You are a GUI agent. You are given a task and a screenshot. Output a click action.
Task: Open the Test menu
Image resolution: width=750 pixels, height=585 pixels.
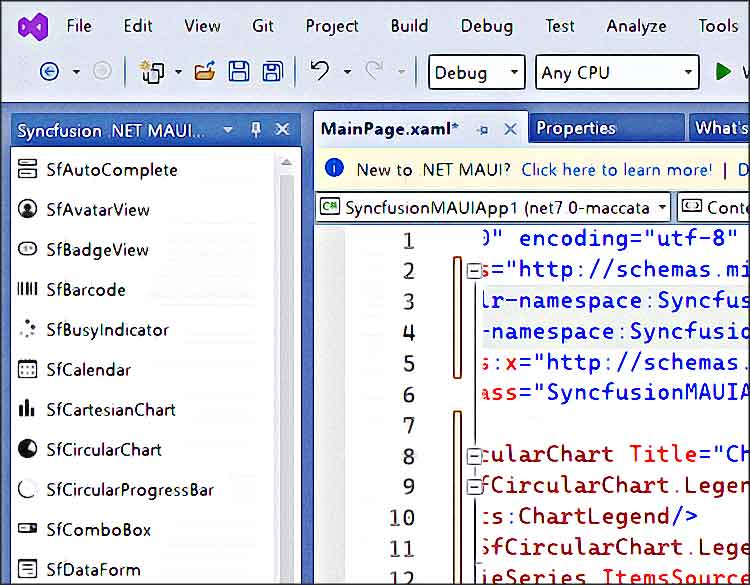click(x=560, y=26)
